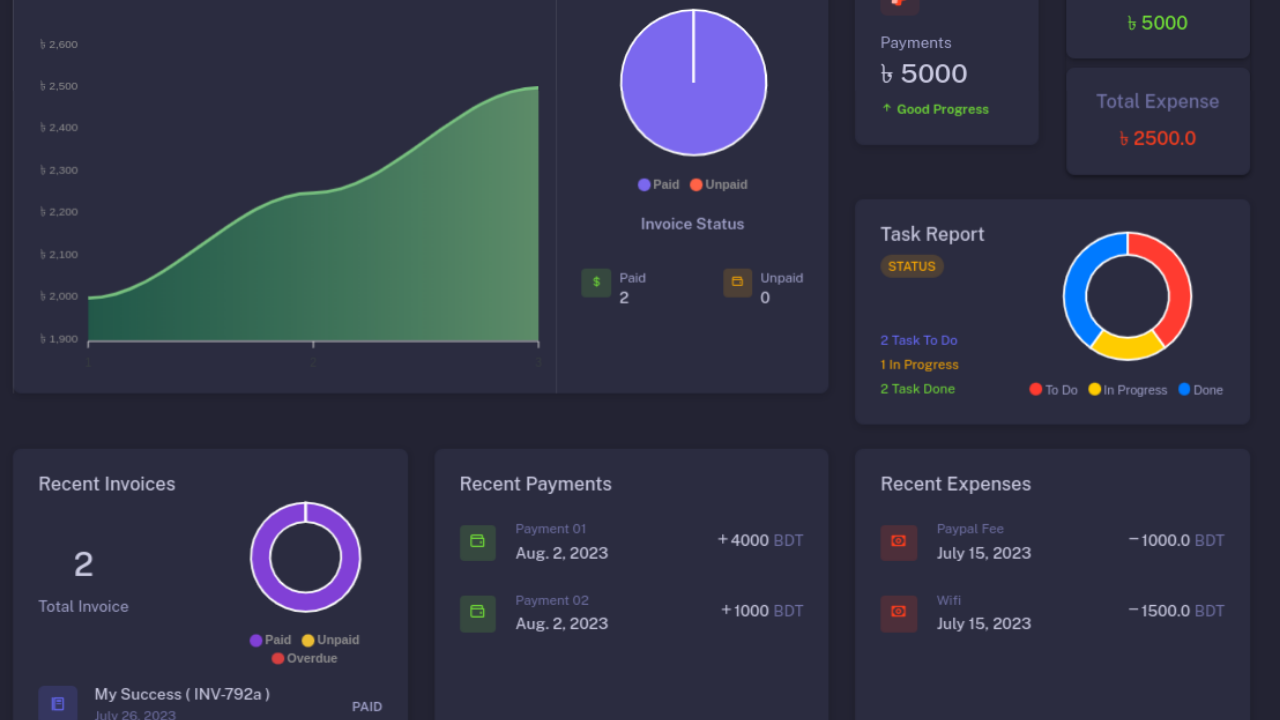The height and width of the screenshot is (720, 1280).
Task: Toggle the Done legend in Task Report
Action: pos(1200,390)
